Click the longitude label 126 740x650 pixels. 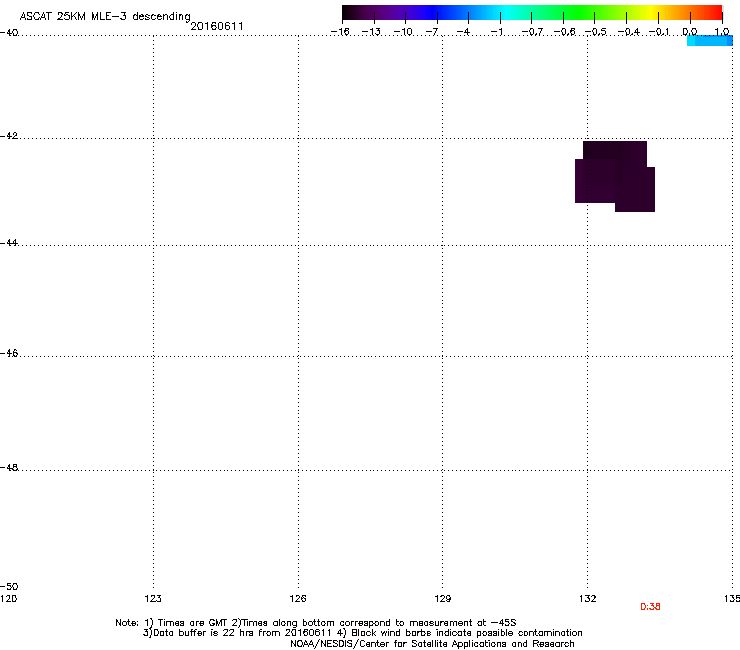pyautogui.click(x=298, y=599)
